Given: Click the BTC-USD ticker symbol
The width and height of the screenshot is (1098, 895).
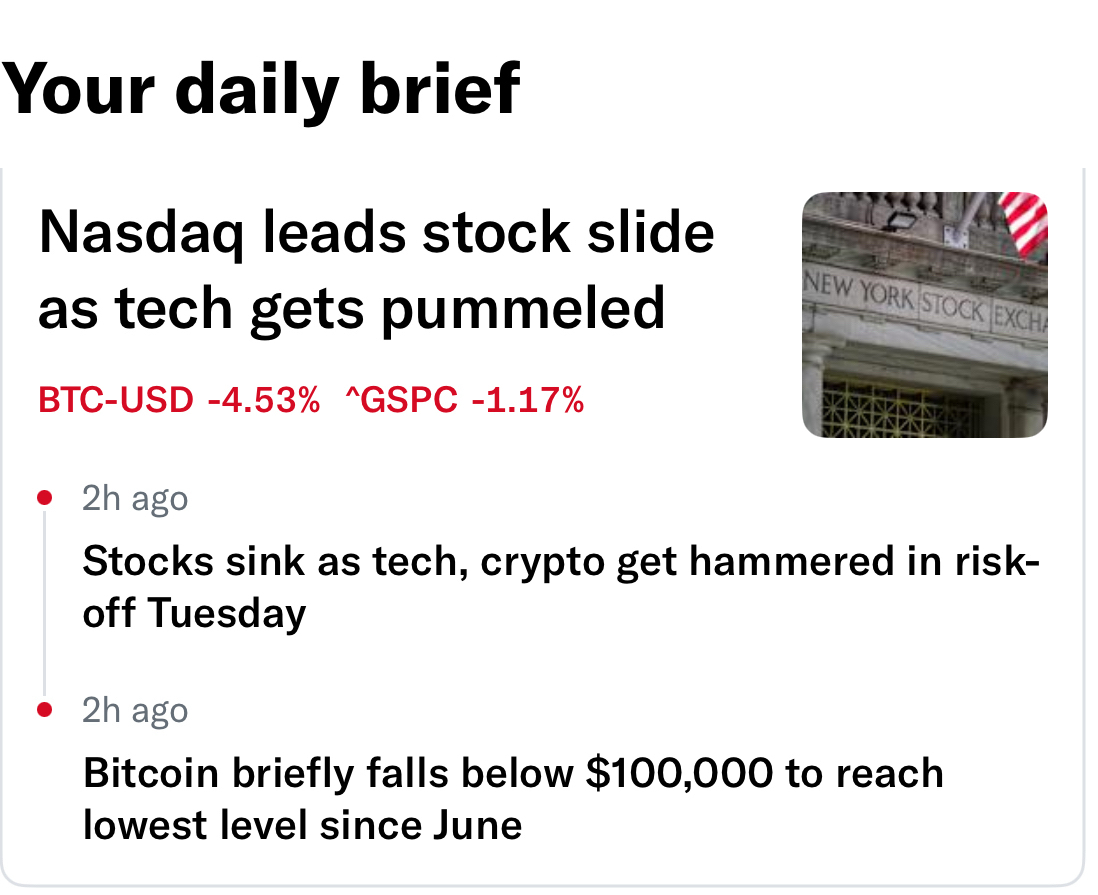Looking at the screenshot, I should [115, 401].
